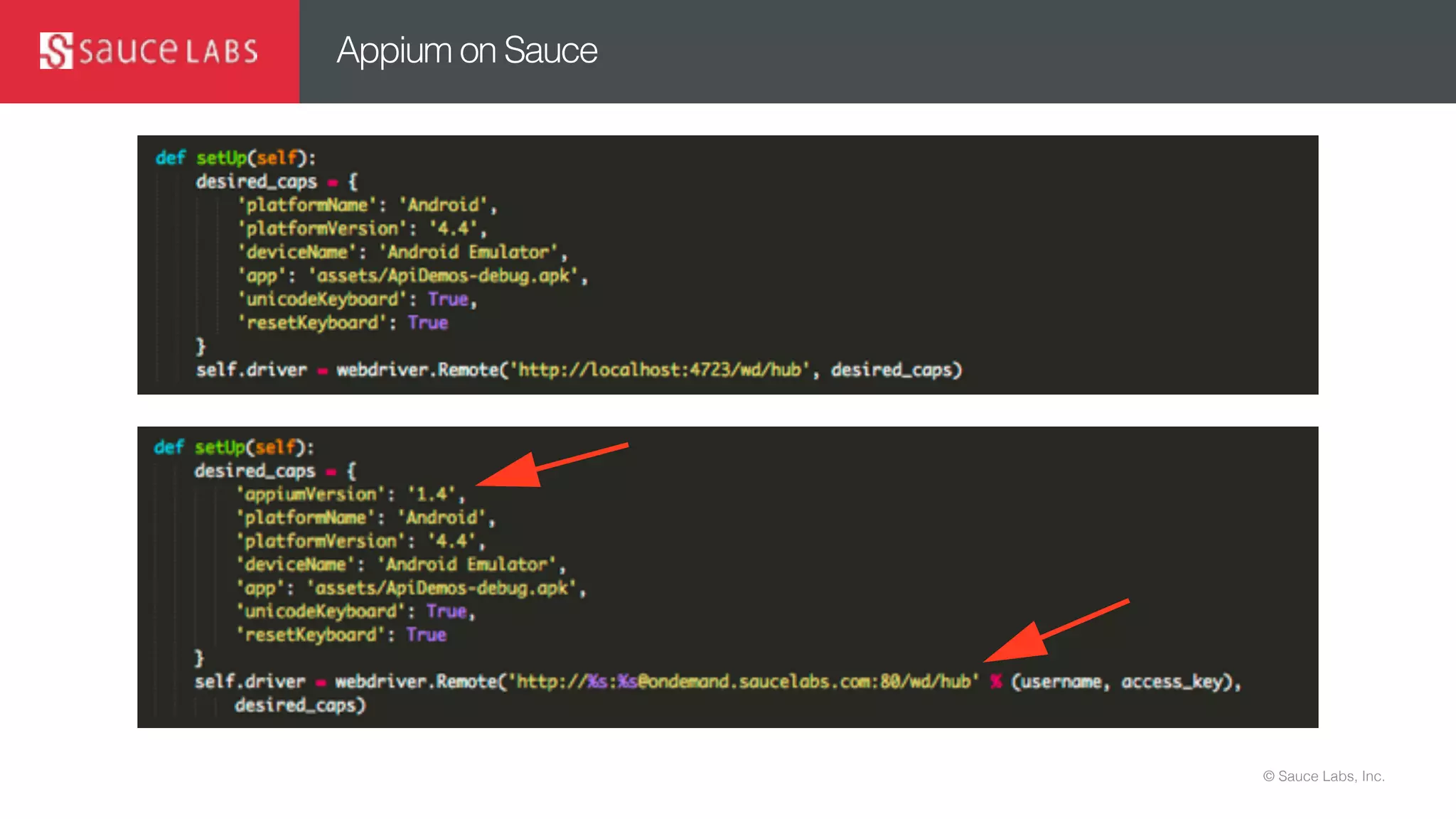
Task: Click 'unicodeKeyboard': True in top block
Action: (358, 299)
